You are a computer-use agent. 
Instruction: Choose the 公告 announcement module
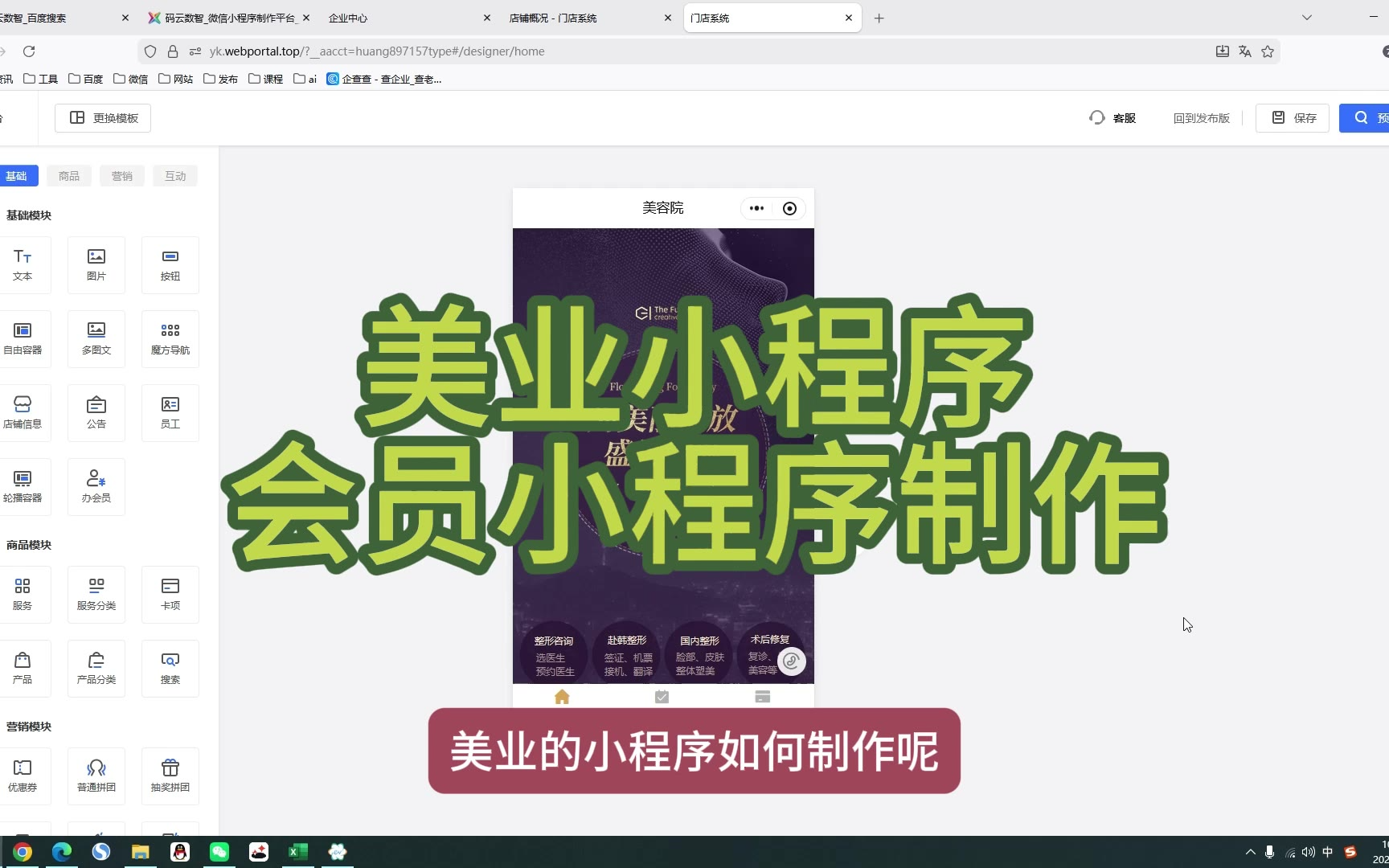pyautogui.click(x=96, y=412)
